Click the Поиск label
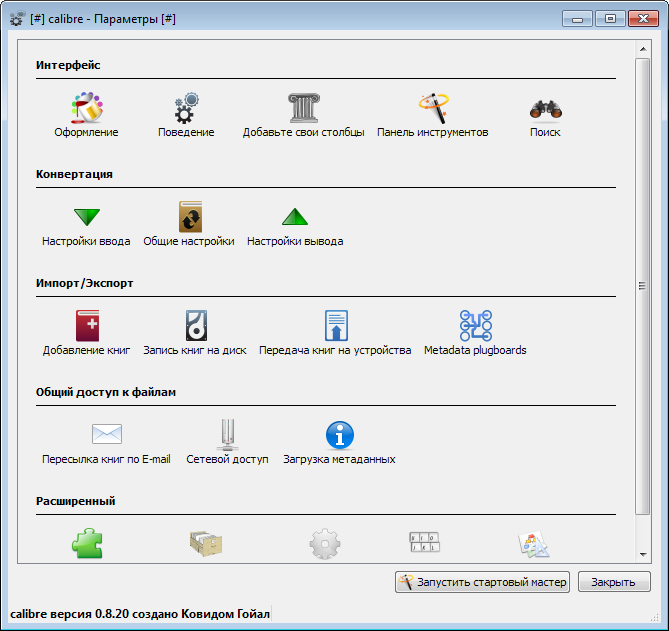 545,132
